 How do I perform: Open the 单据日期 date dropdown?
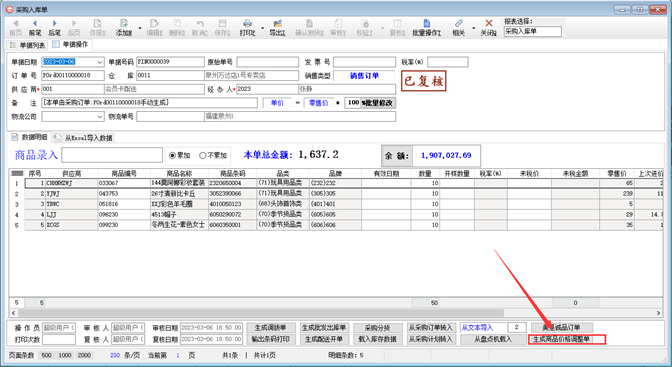coord(100,62)
